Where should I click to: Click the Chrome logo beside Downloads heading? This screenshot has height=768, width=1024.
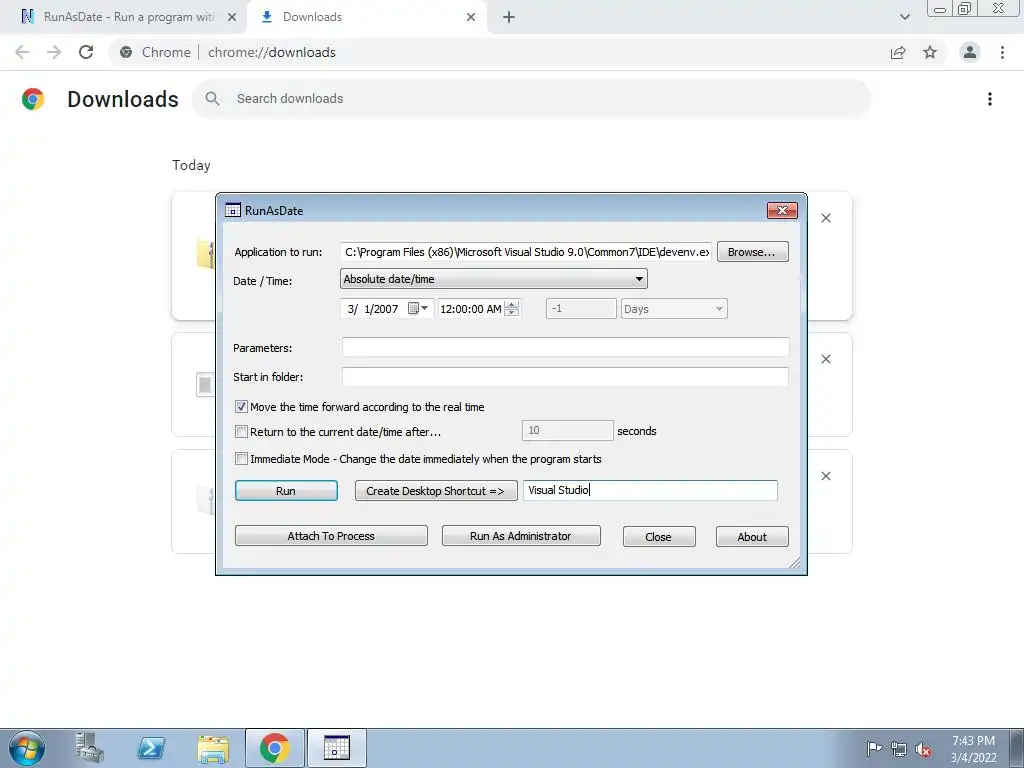pos(33,99)
